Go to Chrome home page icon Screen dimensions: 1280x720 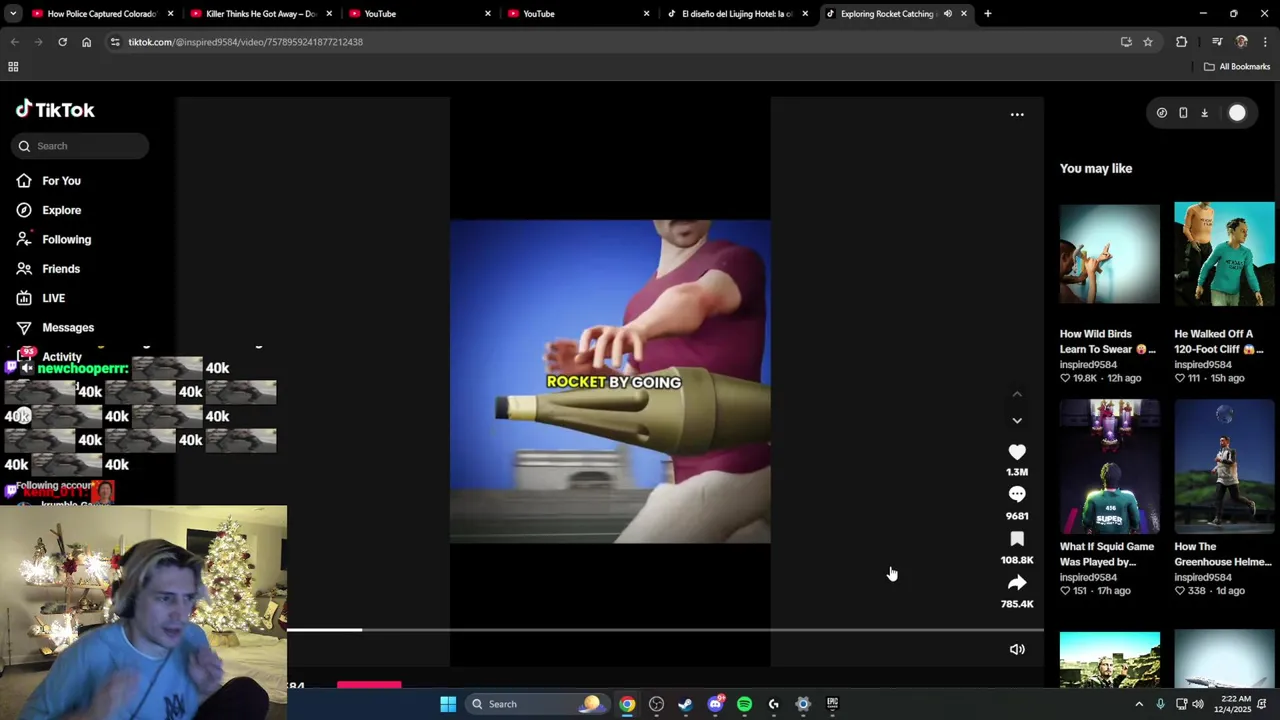click(86, 42)
